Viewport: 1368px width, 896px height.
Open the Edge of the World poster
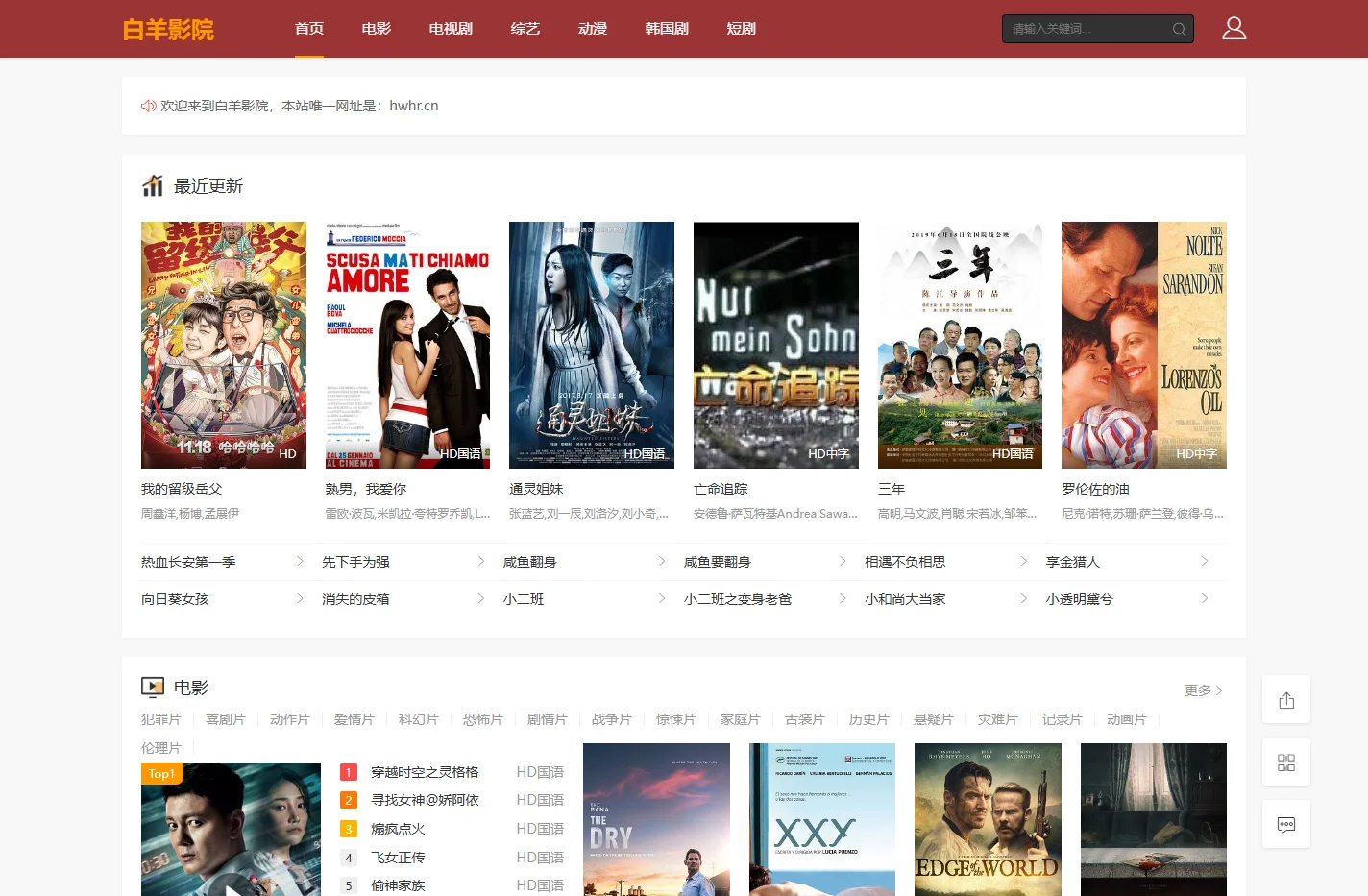(988, 820)
